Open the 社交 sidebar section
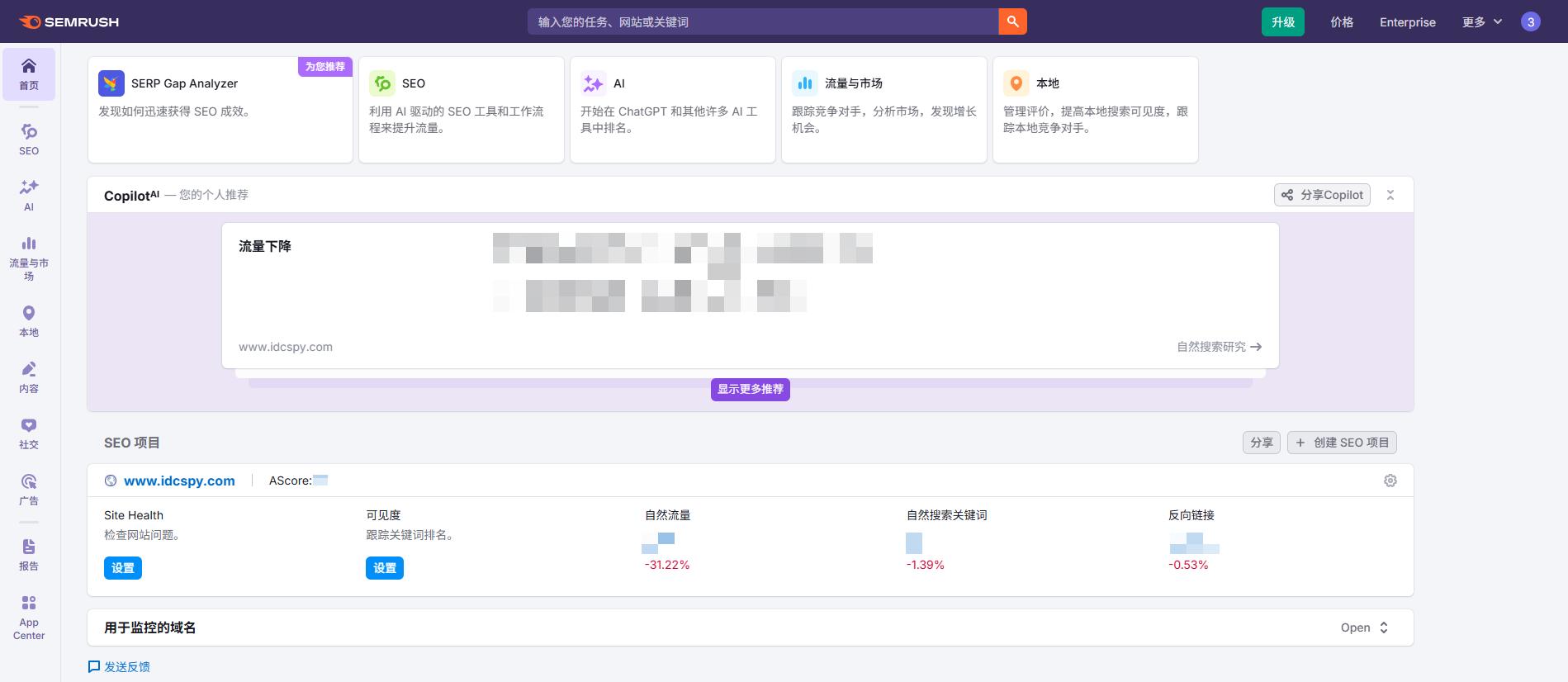 click(x=29, y=433)
